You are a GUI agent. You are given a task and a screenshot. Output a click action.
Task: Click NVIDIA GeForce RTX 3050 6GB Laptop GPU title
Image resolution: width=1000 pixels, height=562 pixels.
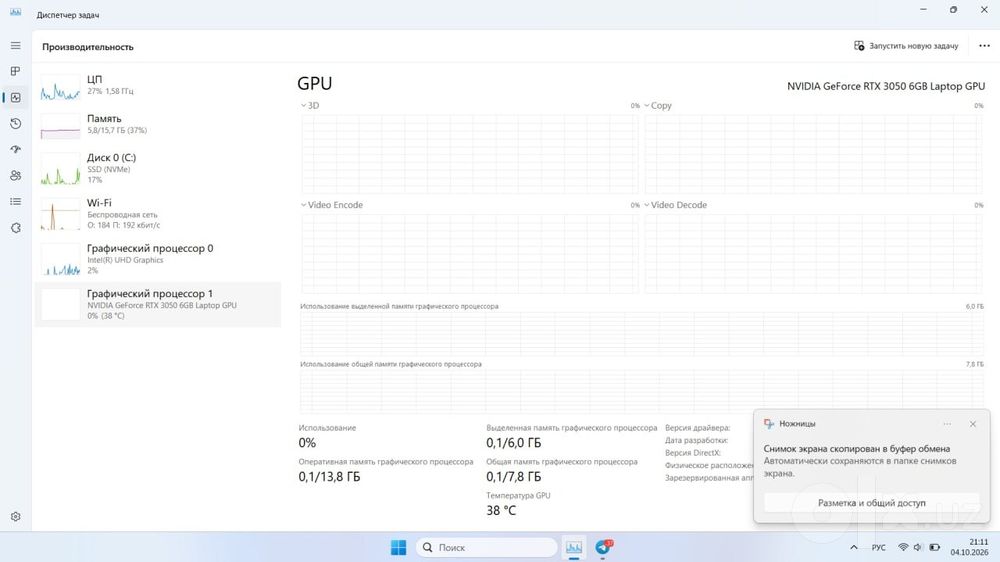pos(885,86)
